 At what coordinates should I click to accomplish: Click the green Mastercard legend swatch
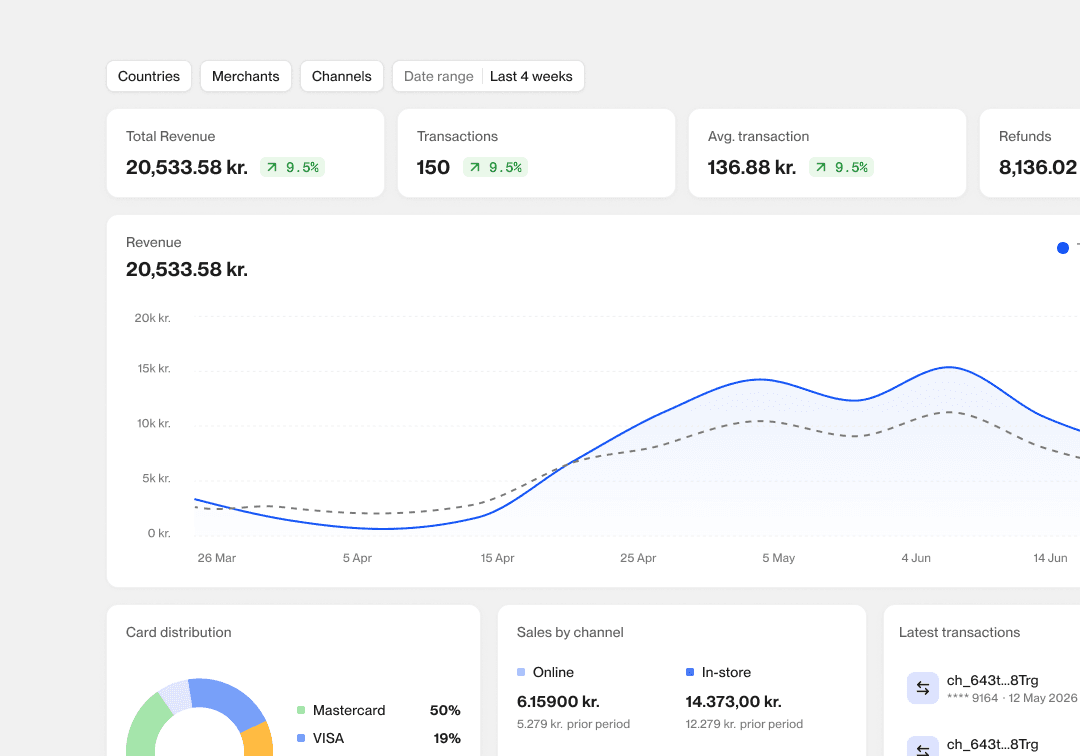click(301, 710)
